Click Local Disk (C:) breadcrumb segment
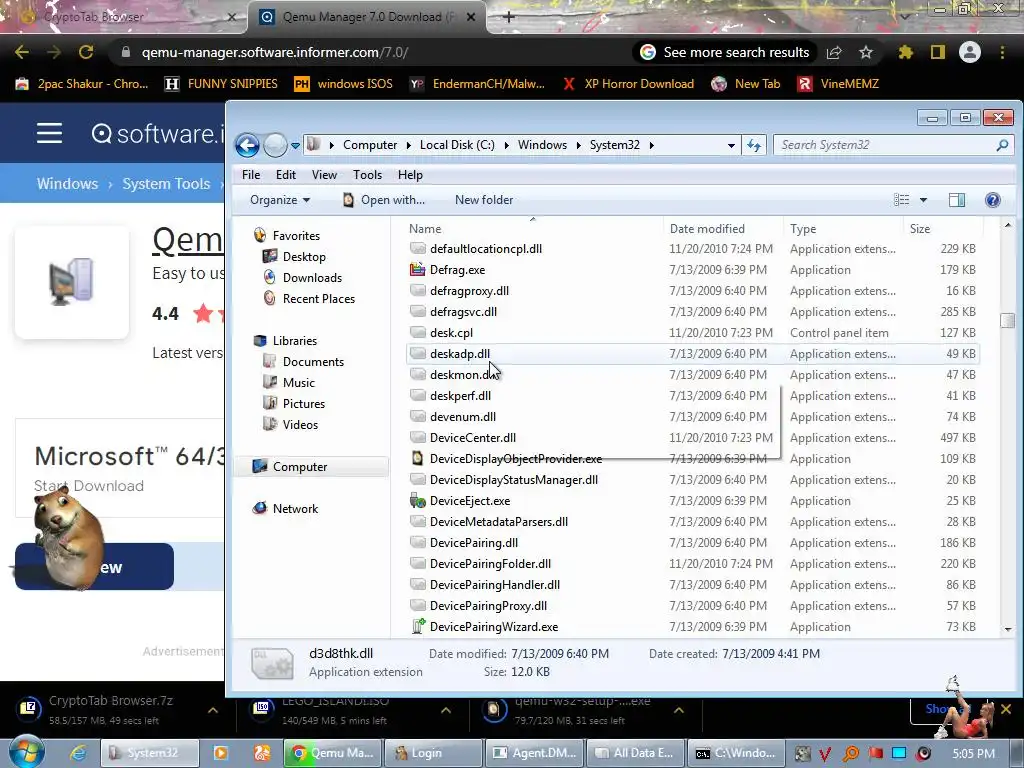The width and height of the screenshot is (1024, 768). click(x=457, y=145)
